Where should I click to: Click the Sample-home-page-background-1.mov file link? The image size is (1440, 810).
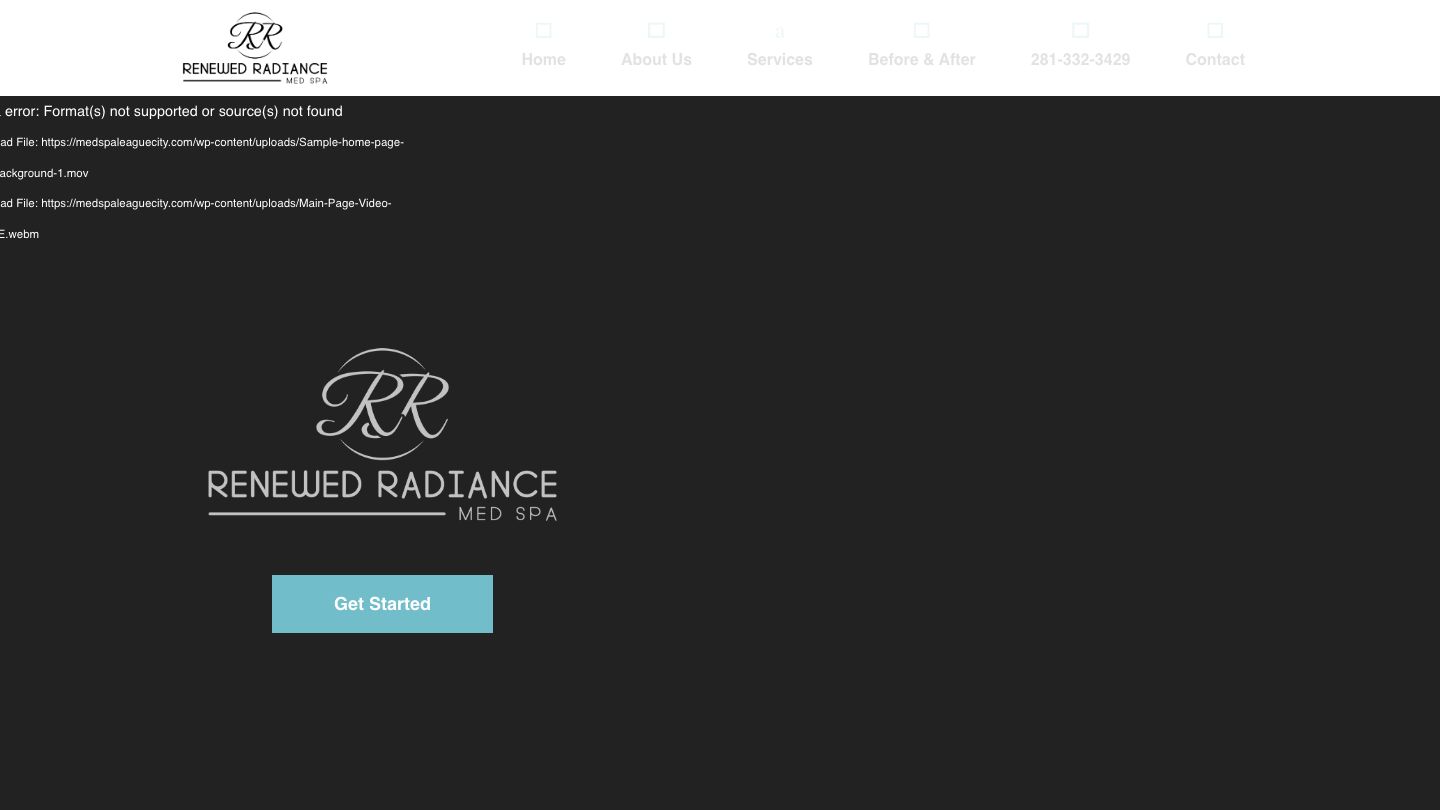200,157
